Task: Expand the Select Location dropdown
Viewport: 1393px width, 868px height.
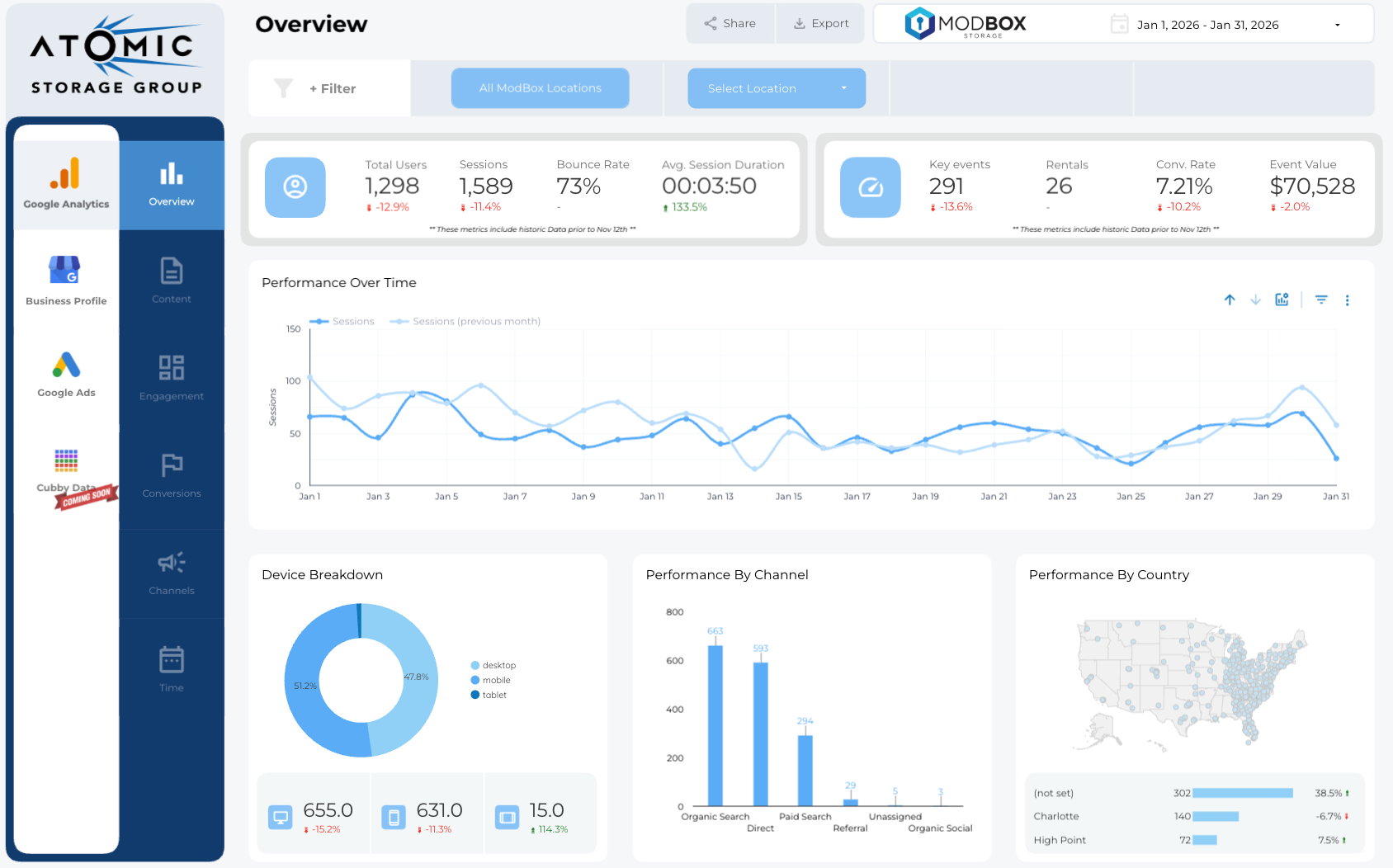Action: click(x=776, y=87)
